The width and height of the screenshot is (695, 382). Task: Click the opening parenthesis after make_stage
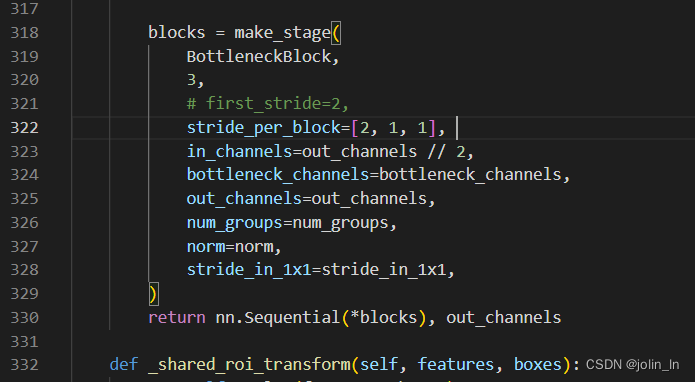point(336,34)
